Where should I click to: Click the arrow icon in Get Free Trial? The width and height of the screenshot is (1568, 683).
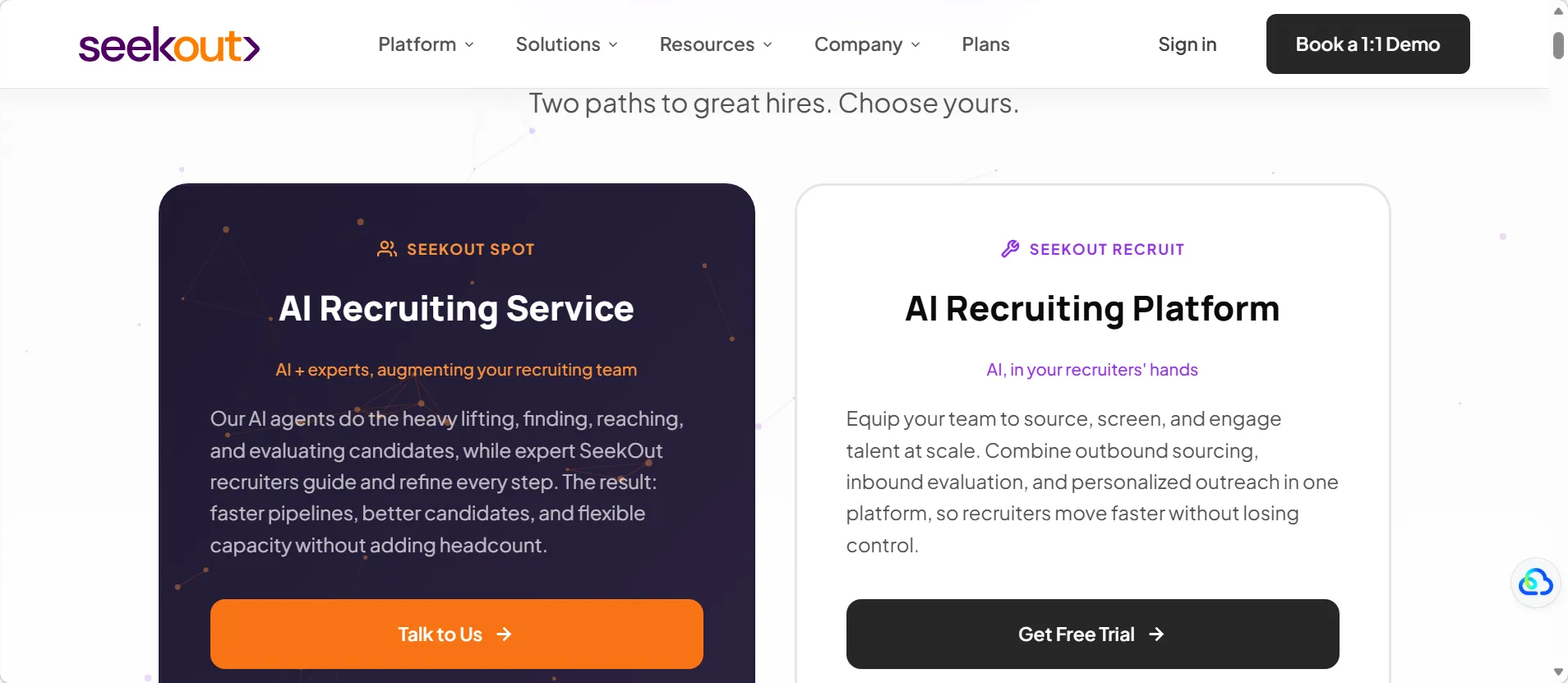[1156, 635]
